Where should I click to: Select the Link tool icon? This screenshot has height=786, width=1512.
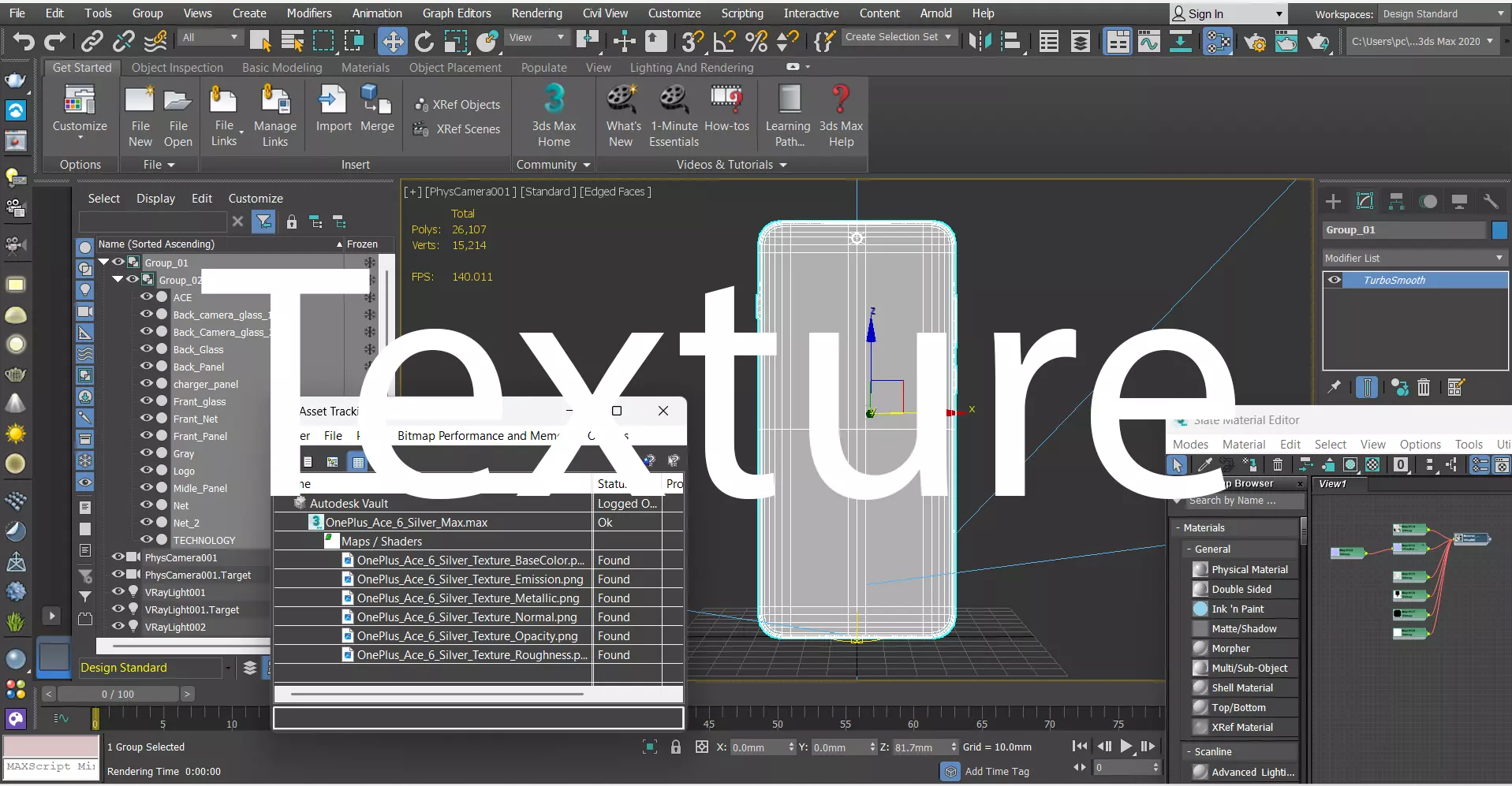click(x=92, y=40)
